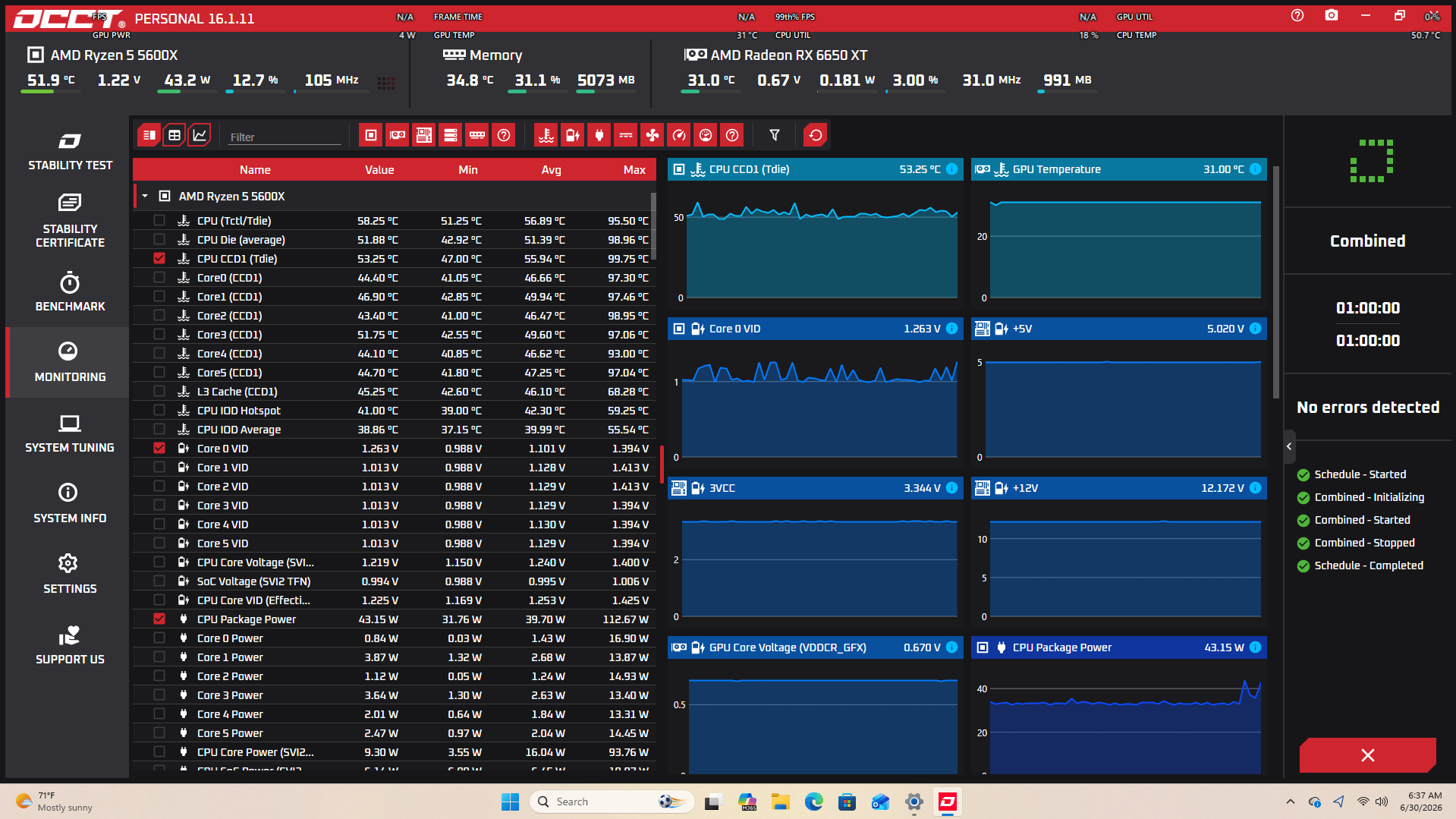
Task: Focus the Filter text field
Action: pyautogui.click(x=285, y=137)
